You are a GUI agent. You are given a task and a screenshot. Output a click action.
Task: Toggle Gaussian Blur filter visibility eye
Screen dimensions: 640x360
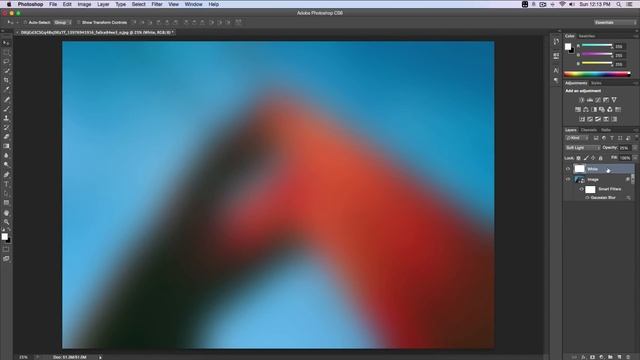pos(587,198)
